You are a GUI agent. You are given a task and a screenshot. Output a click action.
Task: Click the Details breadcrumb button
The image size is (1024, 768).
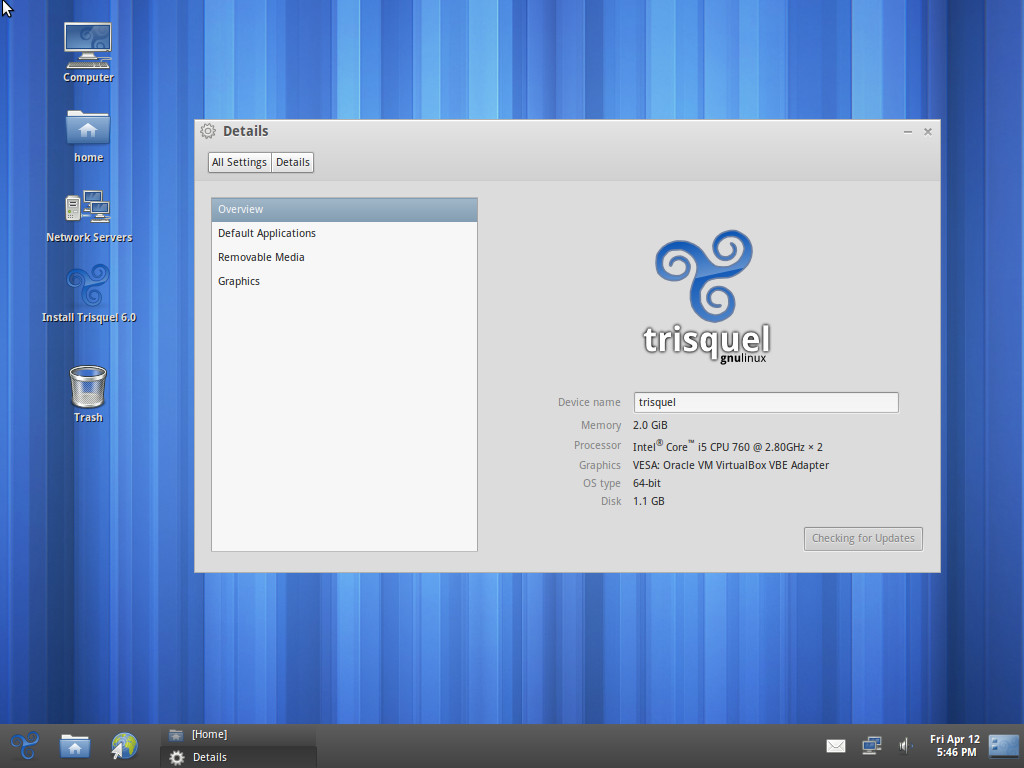(293, 163)
